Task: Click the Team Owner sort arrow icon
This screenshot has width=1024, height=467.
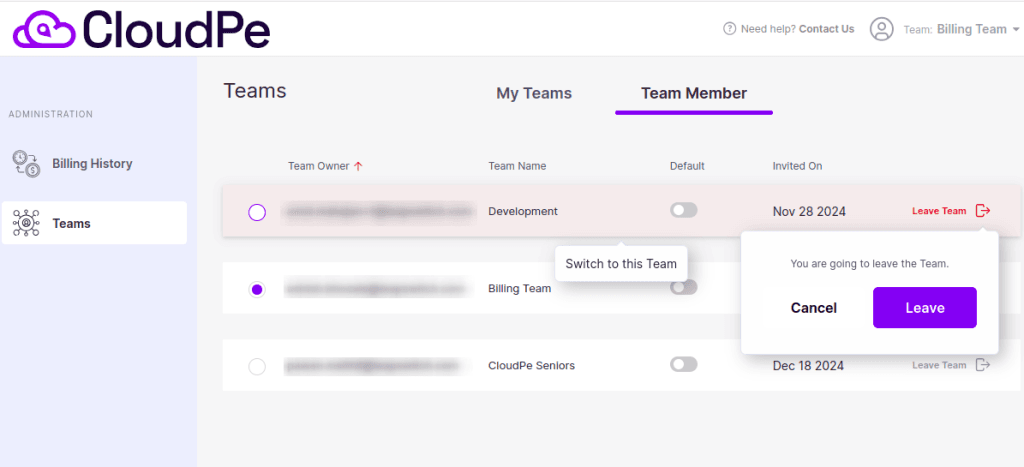Action: tap(357, 166)
